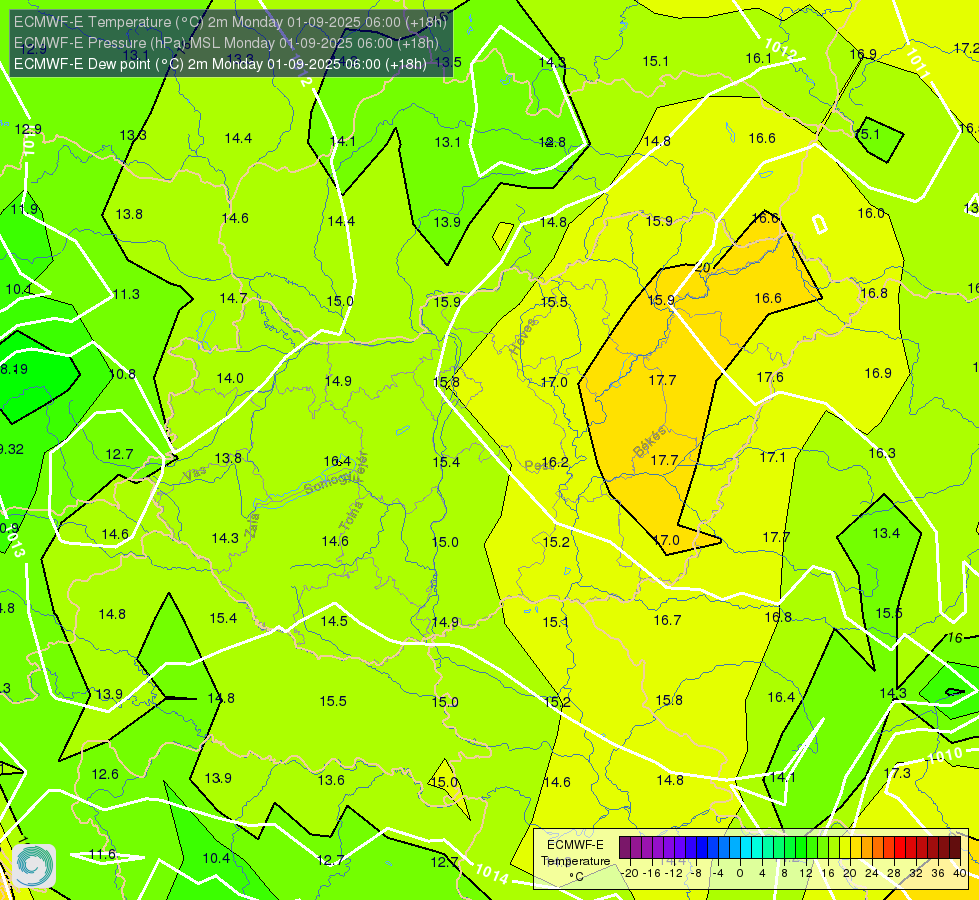This screenshot has height=900, width=979.
Task: Click the 17.3 temperature value
Action: [x=897, y=773]
